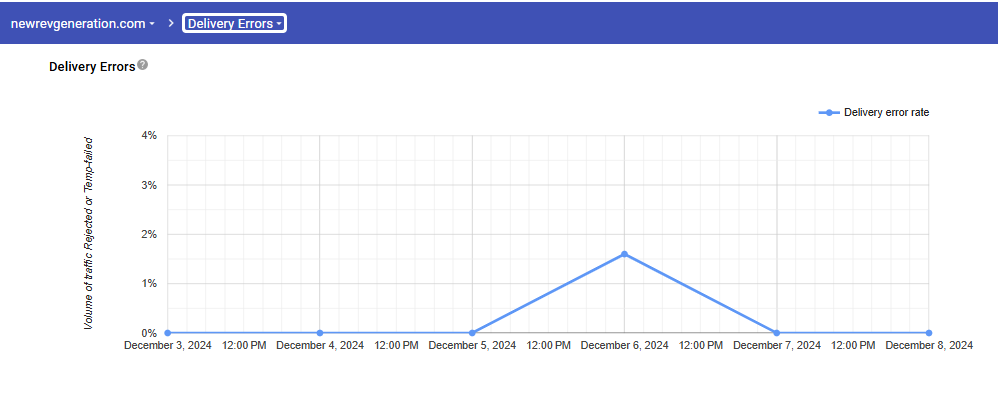This screenshot has width=998, height=404.
Task: Click the help icon beside Delivery Errors heading
Action: pos(143,65)
